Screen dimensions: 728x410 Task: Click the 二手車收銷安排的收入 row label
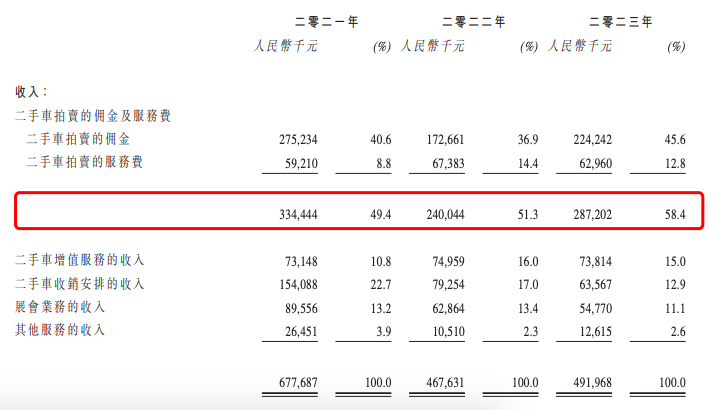coord(81,285)
